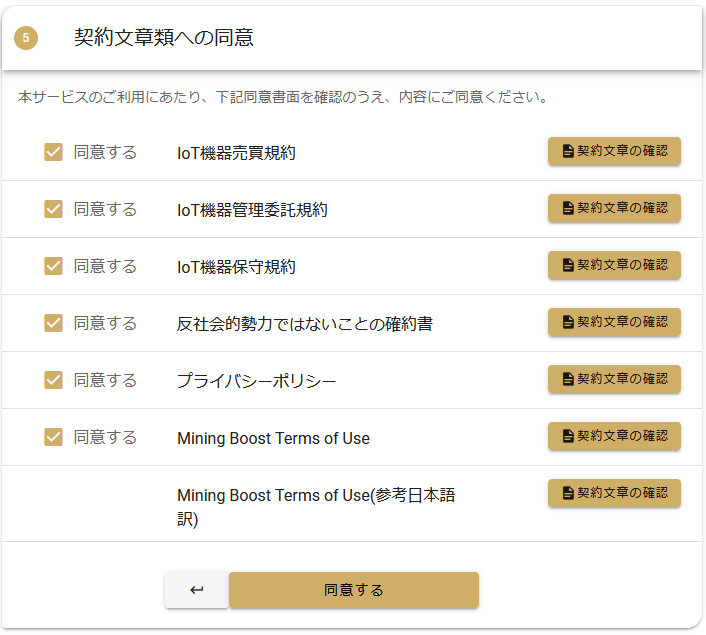Click 契約文章の確認 button for プライバシーポリシー
Screen dimensions: 706x635
pos(614,379)
